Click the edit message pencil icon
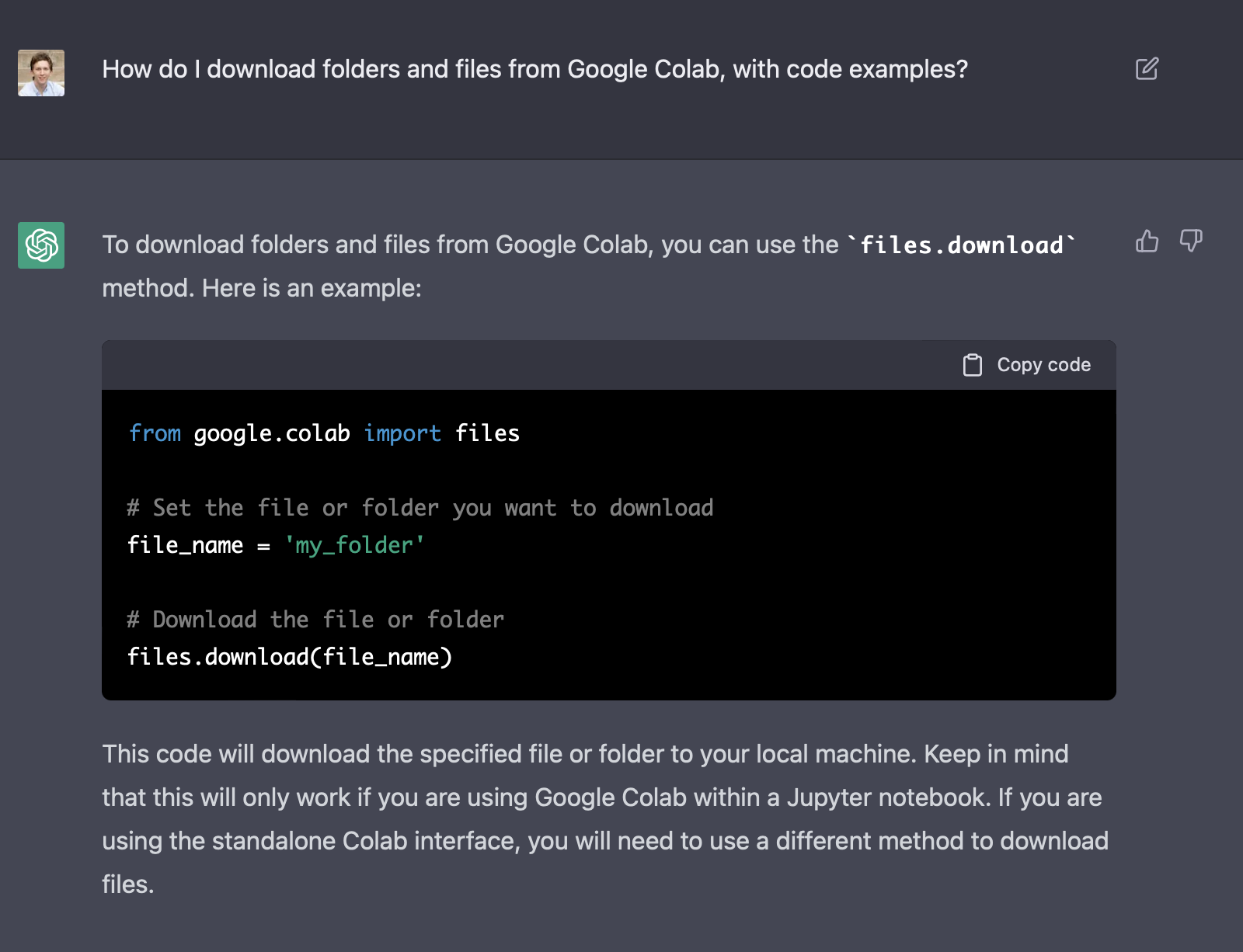The image size is (1243, 952). 1147,69
